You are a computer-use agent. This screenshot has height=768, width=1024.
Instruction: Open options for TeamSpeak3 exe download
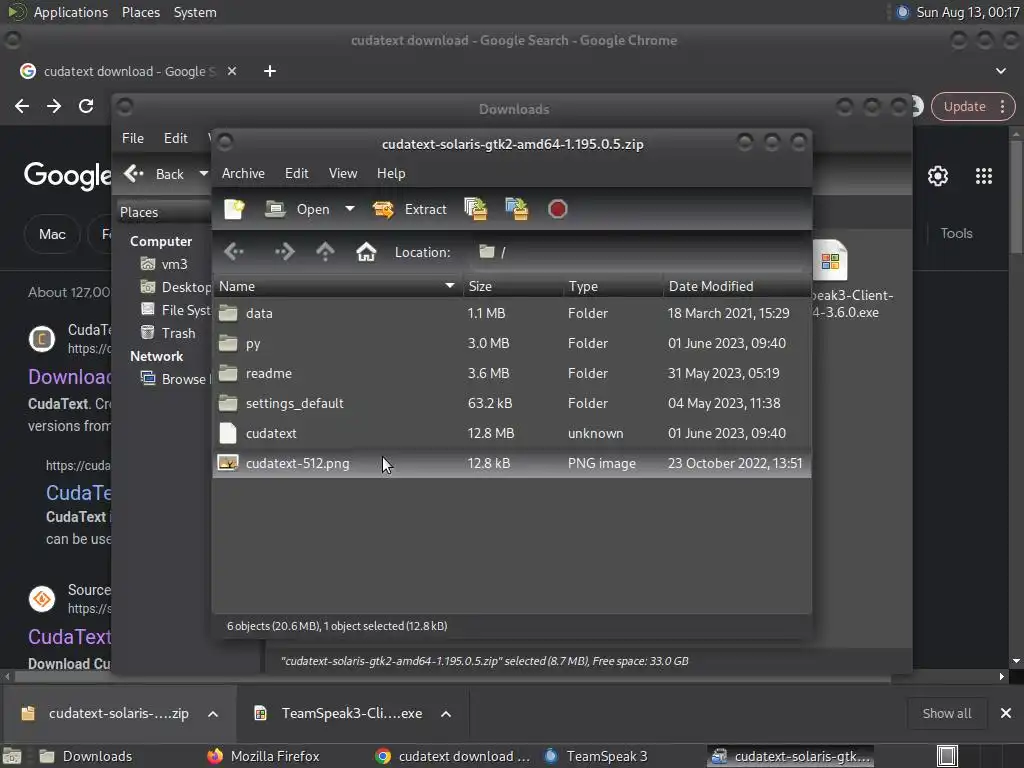(x=446, y=714)
